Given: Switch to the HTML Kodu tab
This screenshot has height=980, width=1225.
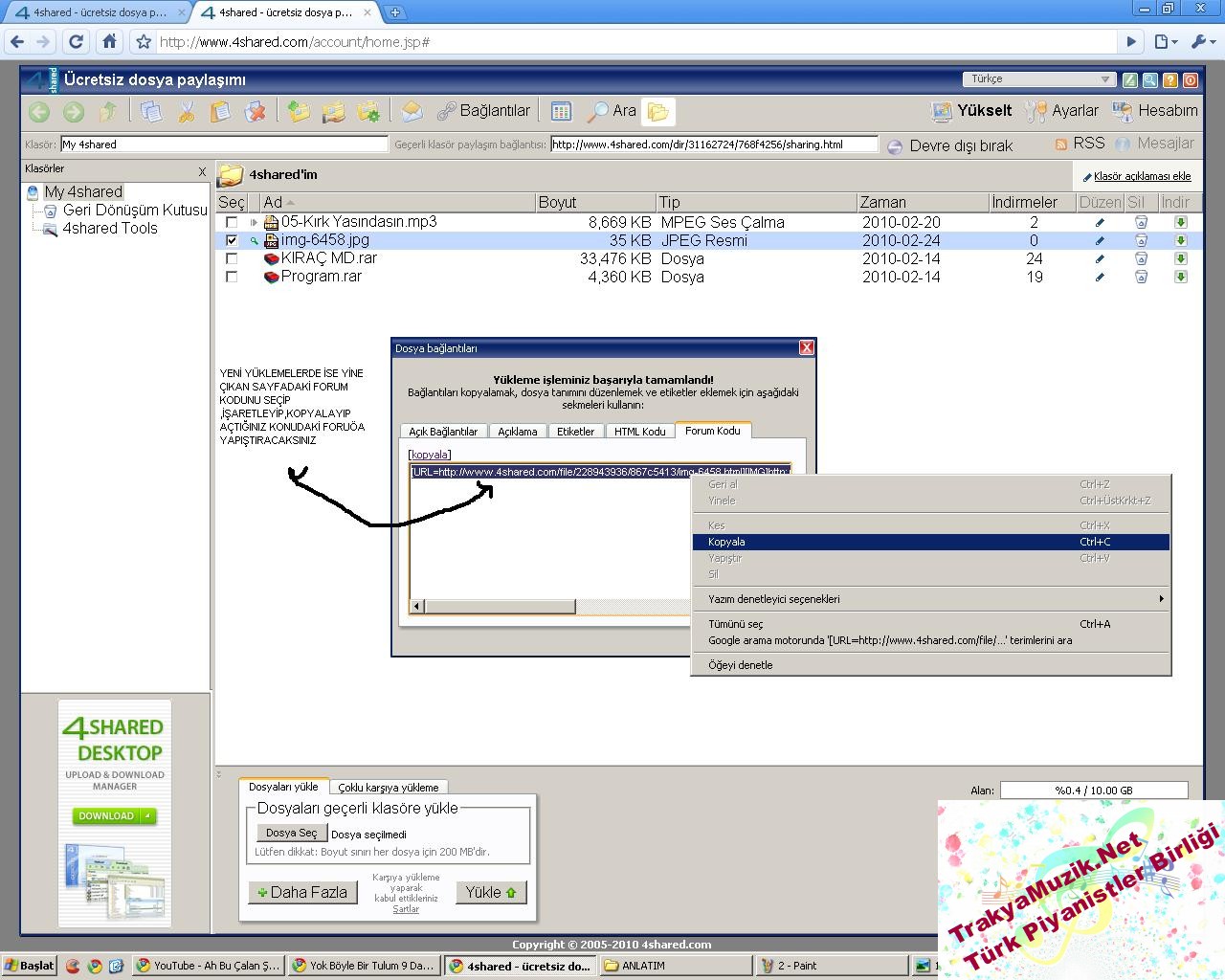Looking at the screenshot, I should pyautogui.click(x=639, y=432).
